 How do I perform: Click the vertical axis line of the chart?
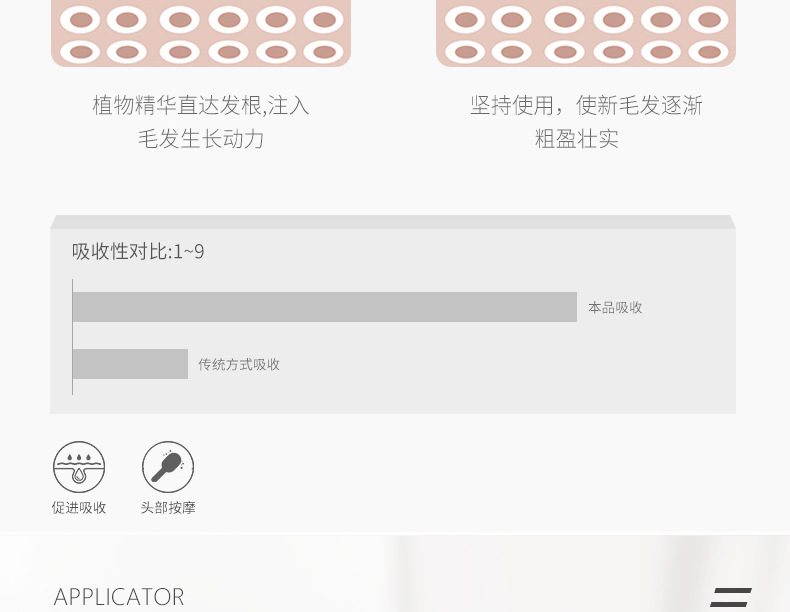click(73, 337)
